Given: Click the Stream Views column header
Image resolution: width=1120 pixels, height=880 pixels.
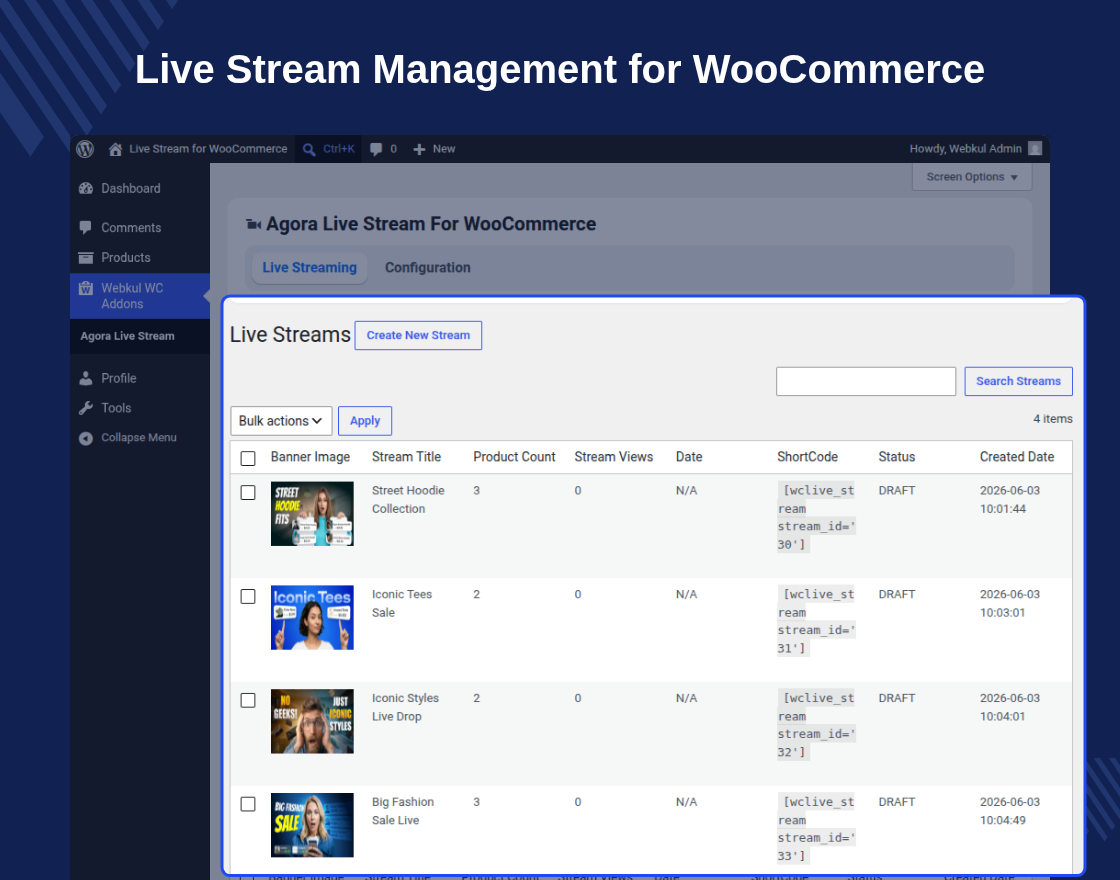Looking at the screenshot, I should click(614, 457).
